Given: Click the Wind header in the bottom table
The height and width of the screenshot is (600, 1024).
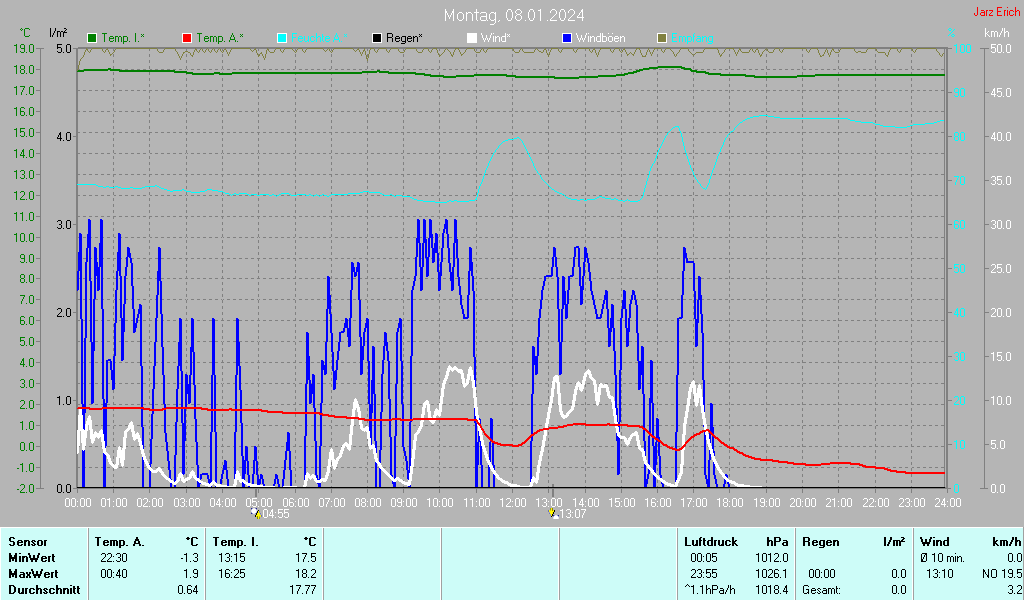Looking at the screenshot, I should 935,541.
